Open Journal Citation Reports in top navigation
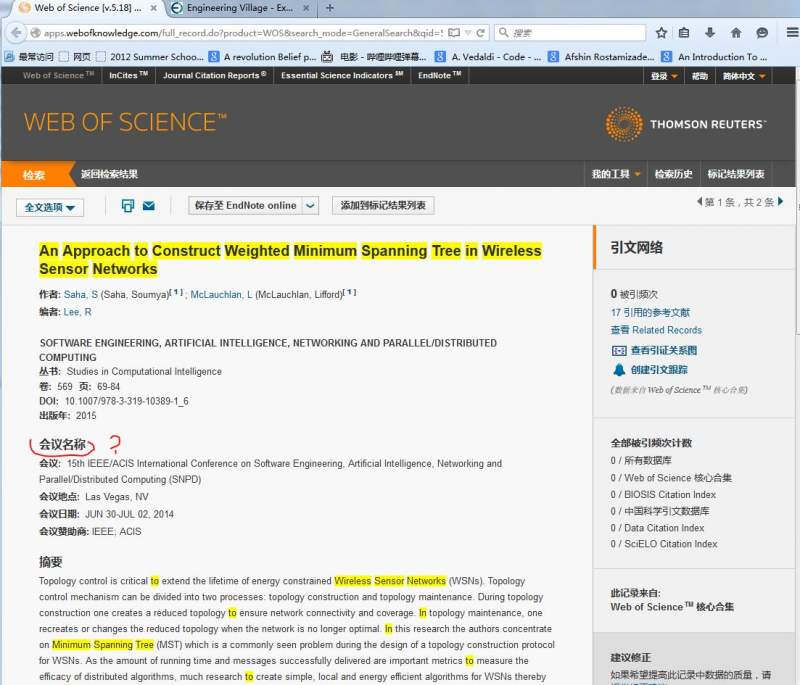Image resolution: width=800 pixels, height=685 pixels. (x=214, y=75)
